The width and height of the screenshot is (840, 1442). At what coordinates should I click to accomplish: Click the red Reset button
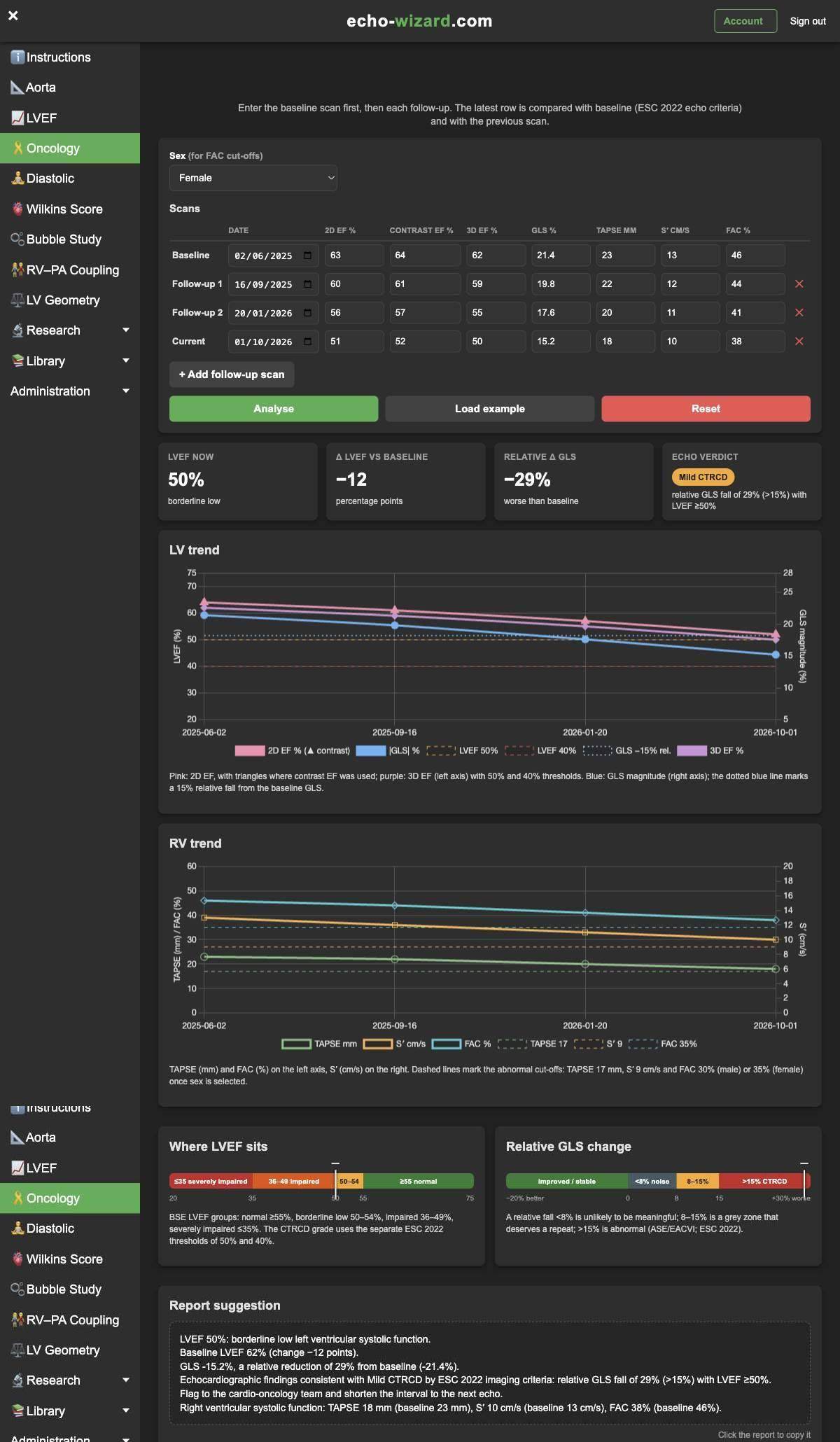tap(706, 409)
